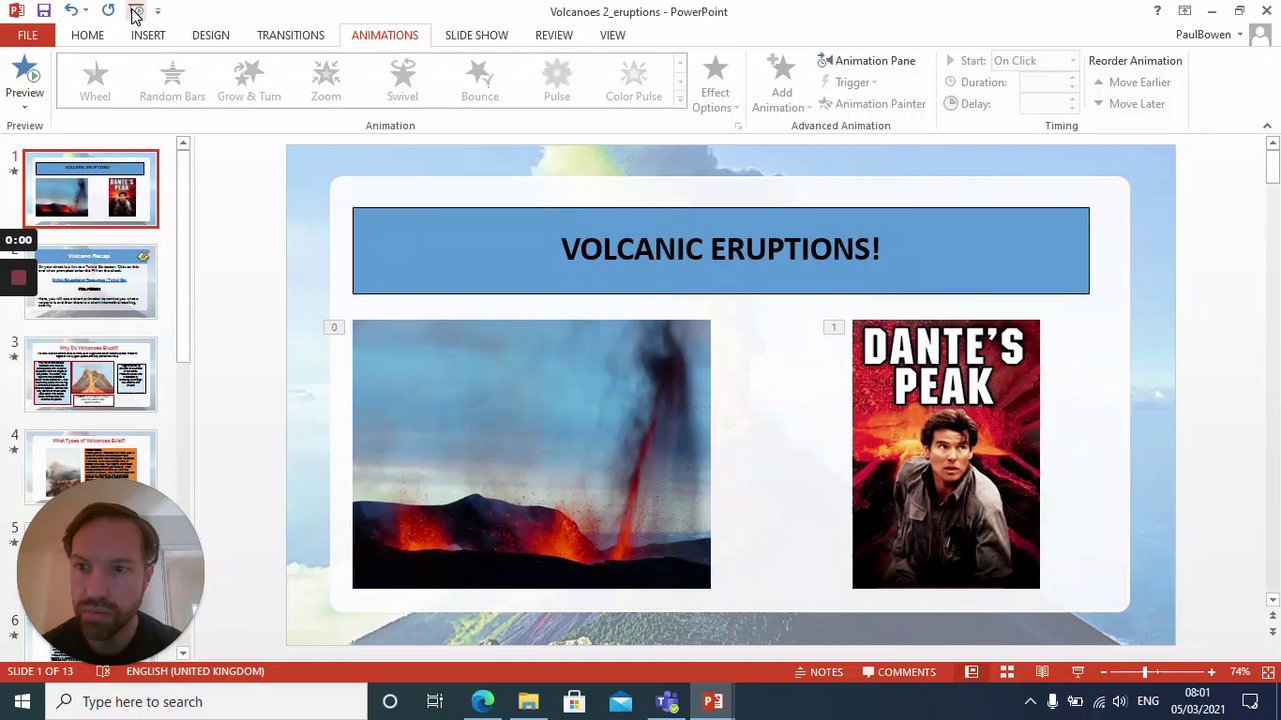Switch to the DESIGN tab
This screenshot has width=1281, height=720.
(x=210, y=35)
